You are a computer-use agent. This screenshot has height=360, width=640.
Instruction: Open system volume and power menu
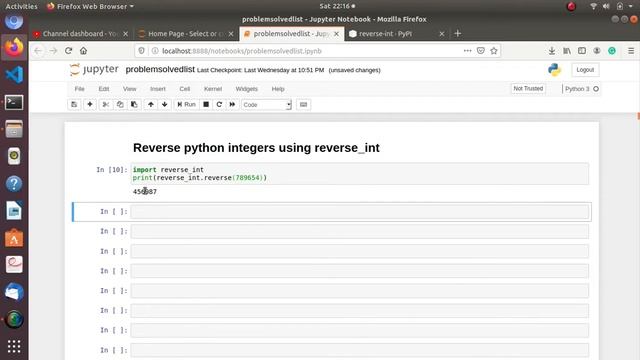[x=611, y=6]
